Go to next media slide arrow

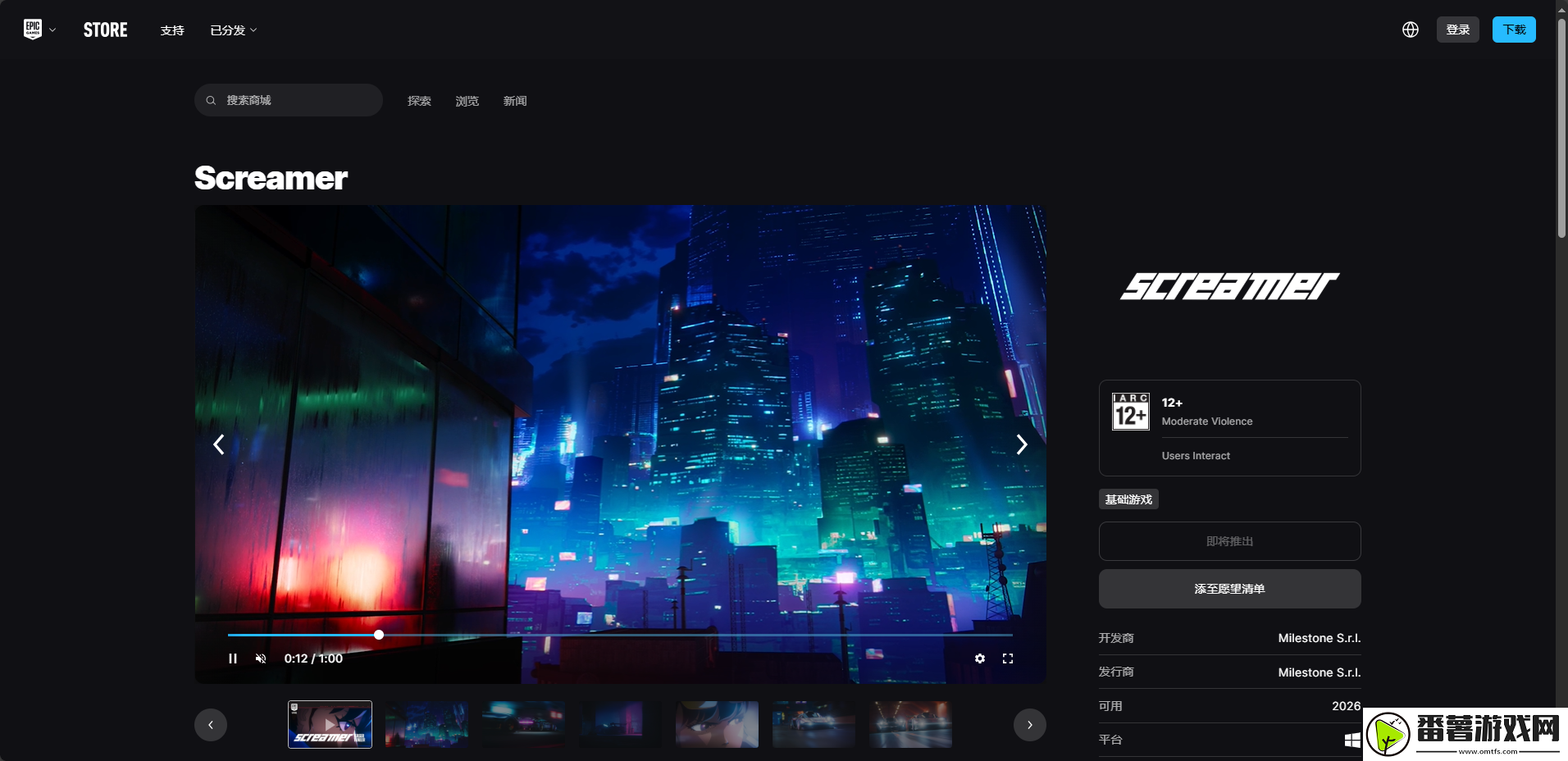click(x=1021, y=444)
